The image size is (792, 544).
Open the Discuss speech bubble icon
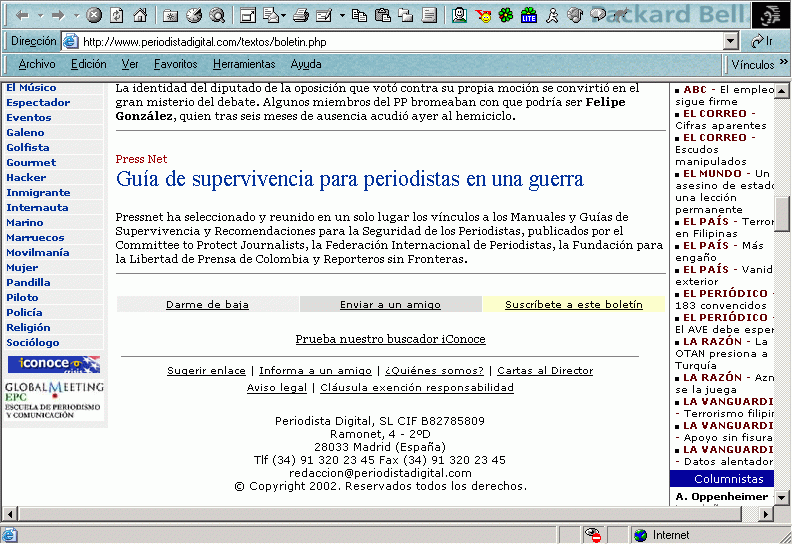[x=599, y=16]
